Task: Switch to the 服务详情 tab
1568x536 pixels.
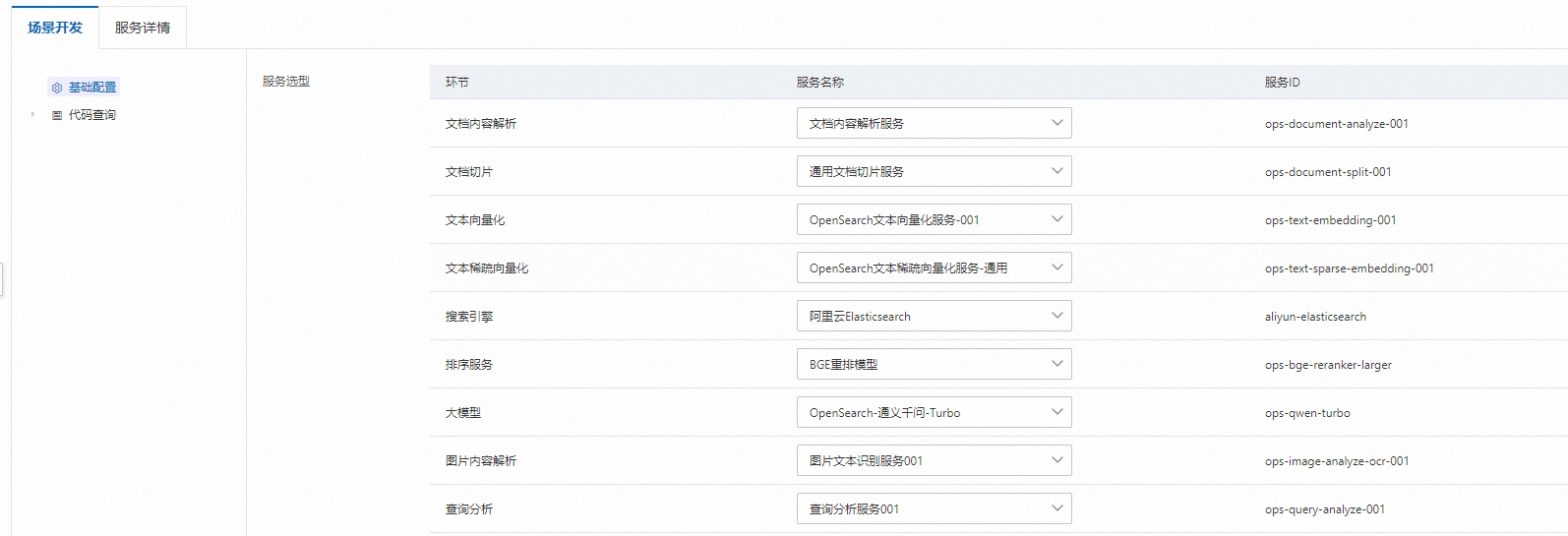Action: [143, 28]
